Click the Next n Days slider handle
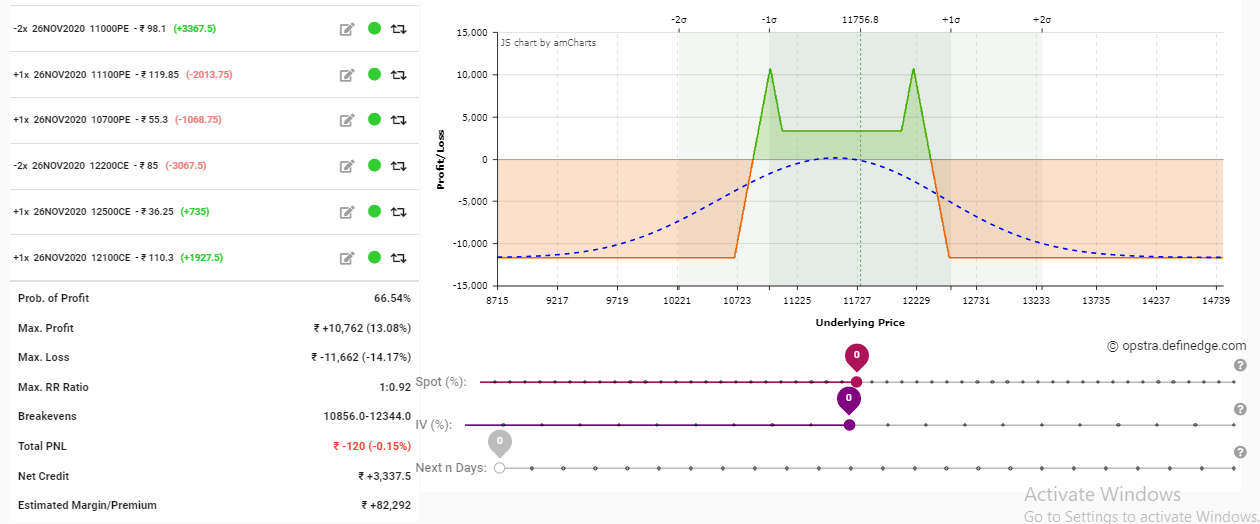Viewport: 1260px width, 524px height. click(x=499, y=467)
